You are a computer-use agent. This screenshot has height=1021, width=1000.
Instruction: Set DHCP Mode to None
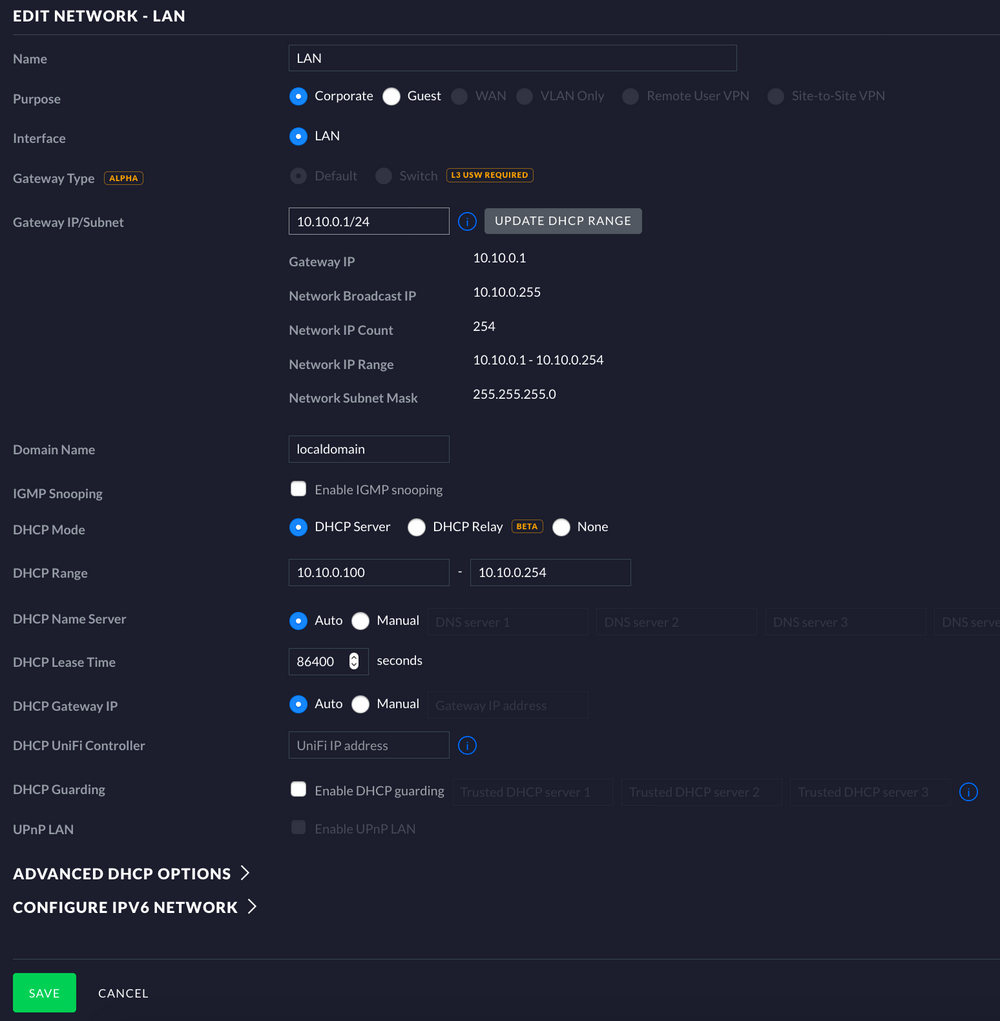click(x=560, y=526)
